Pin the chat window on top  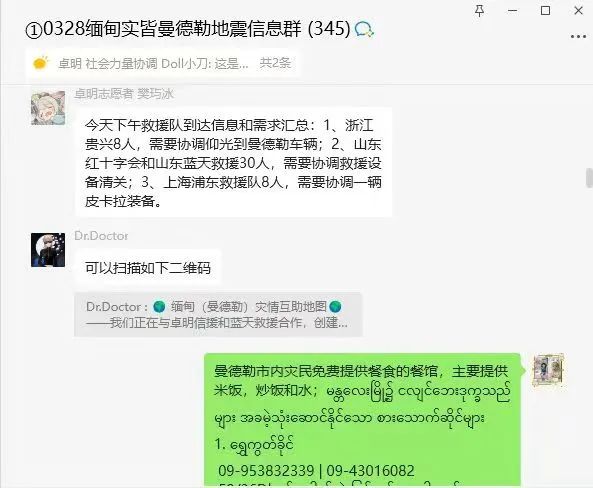[480, 11]
